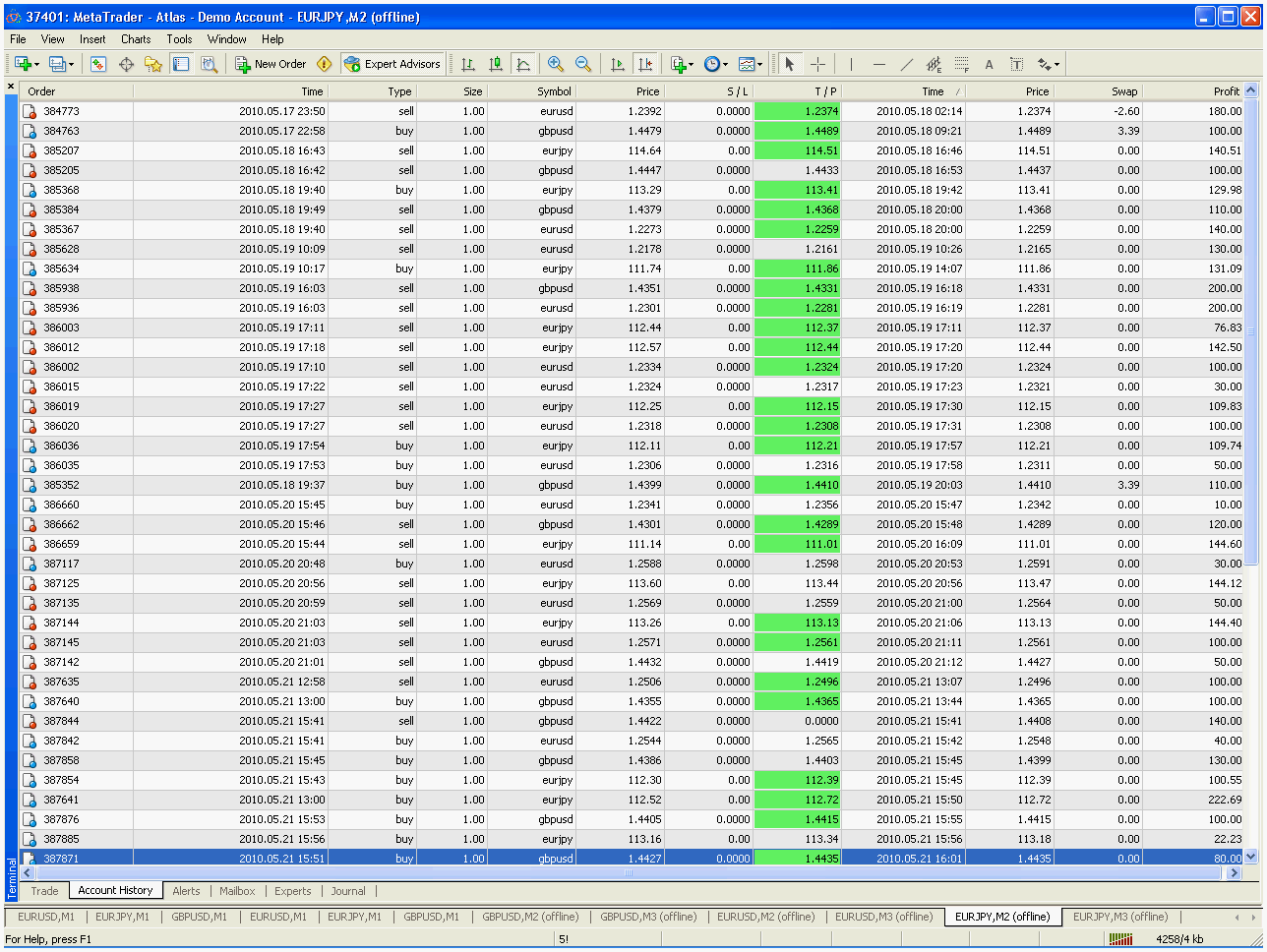
Task: Click the New Order button
Action: coord(271,64)
